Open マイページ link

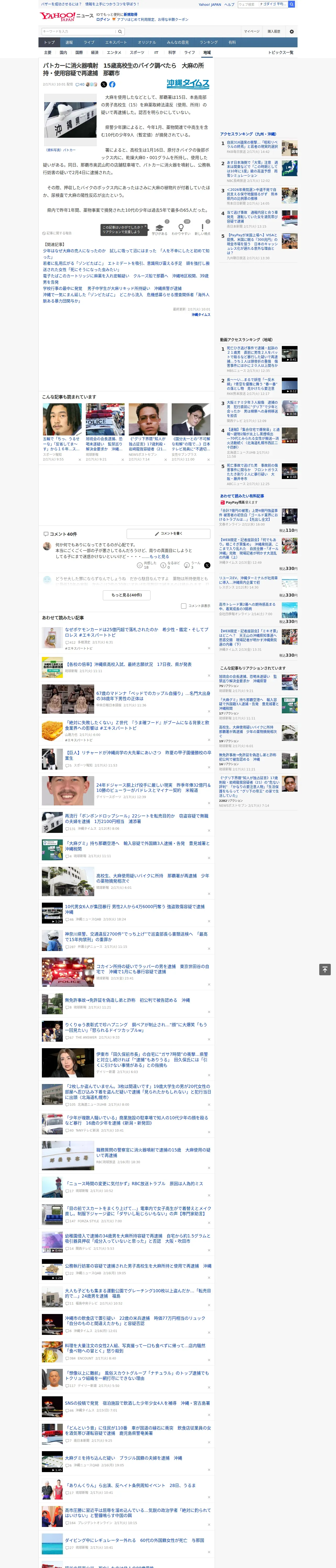tap(251, 31)
